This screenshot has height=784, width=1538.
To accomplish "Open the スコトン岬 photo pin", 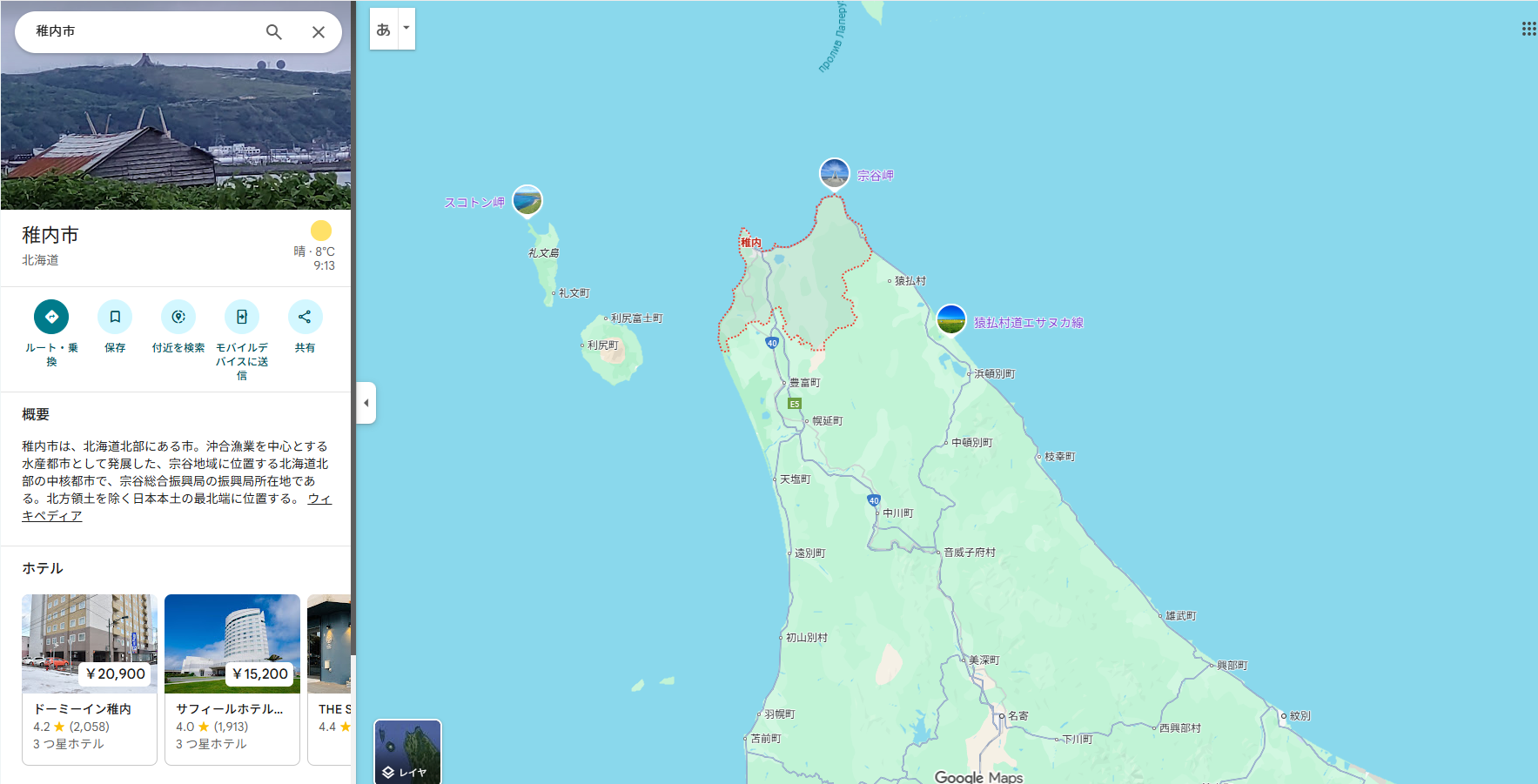I will [527, 201].
